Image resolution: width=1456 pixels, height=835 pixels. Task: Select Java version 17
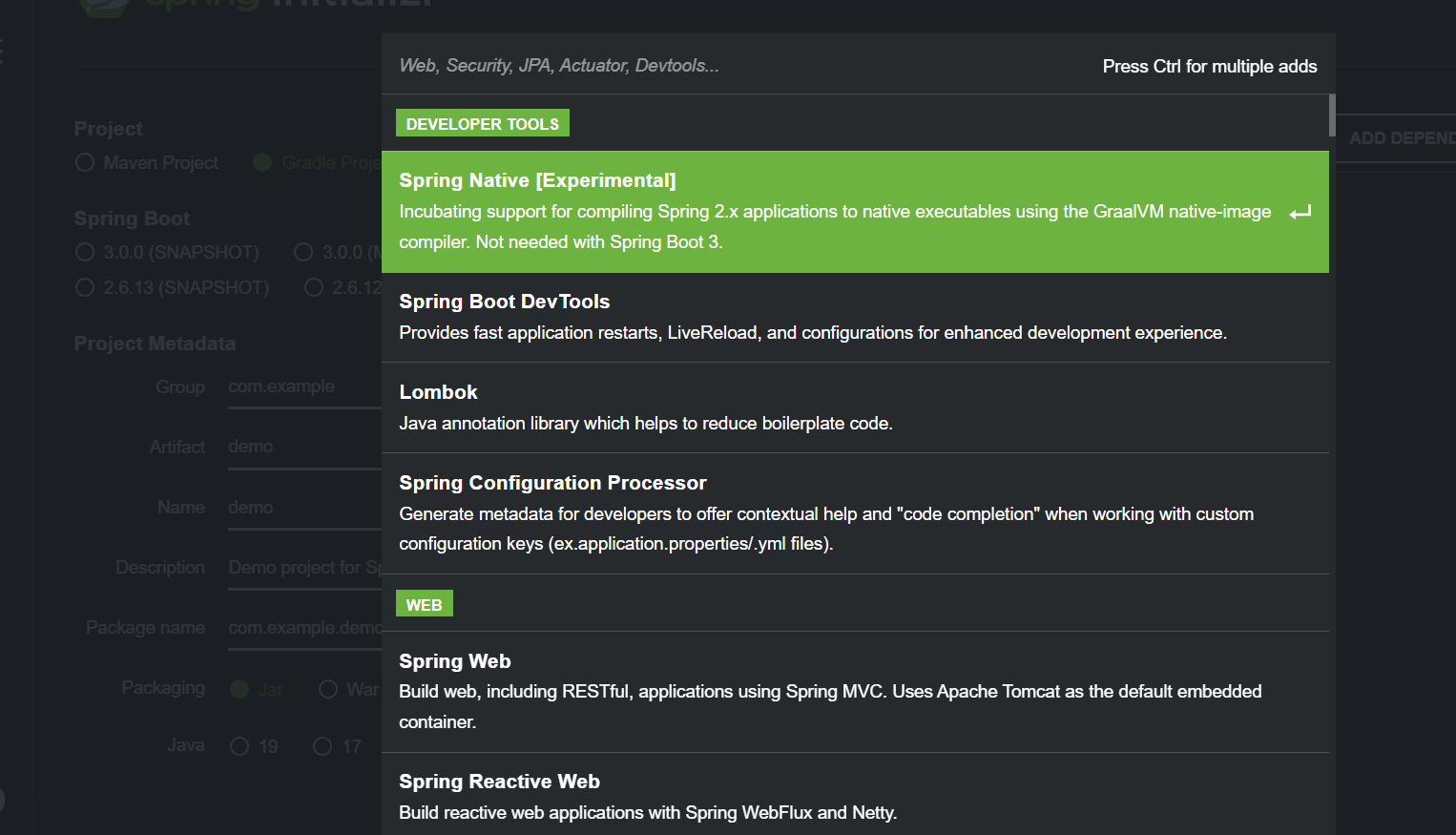(322, 746)
